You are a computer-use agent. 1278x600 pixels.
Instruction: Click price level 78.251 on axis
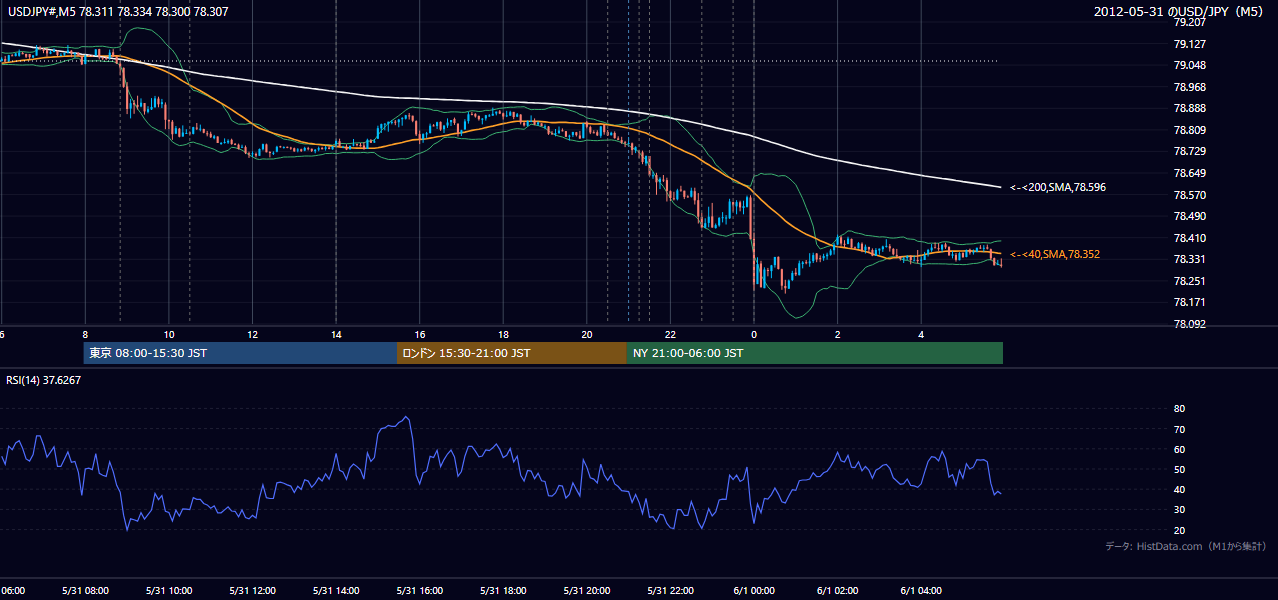pyautogui.click(x=1188, y=281)
